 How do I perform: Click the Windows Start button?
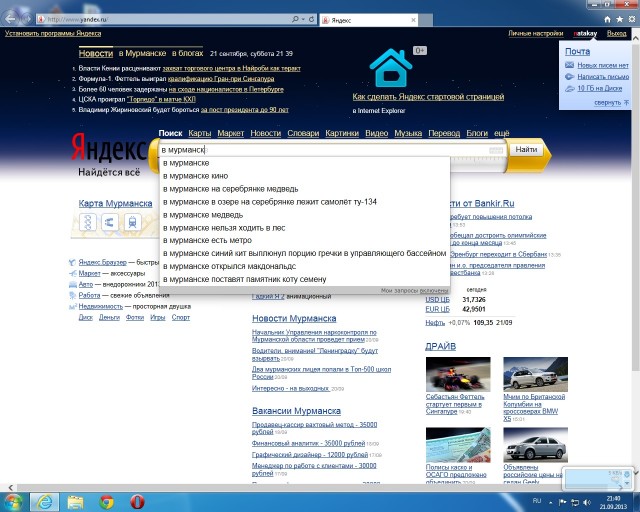[12, 502]
